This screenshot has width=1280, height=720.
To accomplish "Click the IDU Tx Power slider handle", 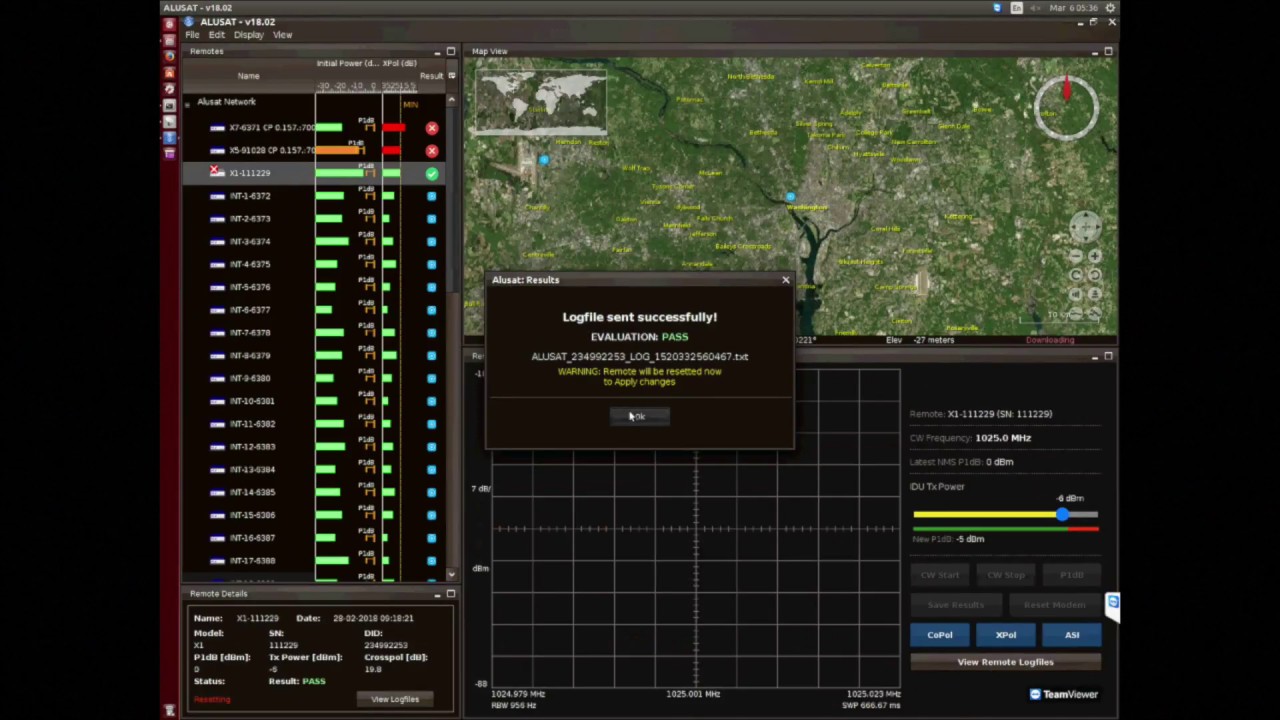I will (1062, 514).
